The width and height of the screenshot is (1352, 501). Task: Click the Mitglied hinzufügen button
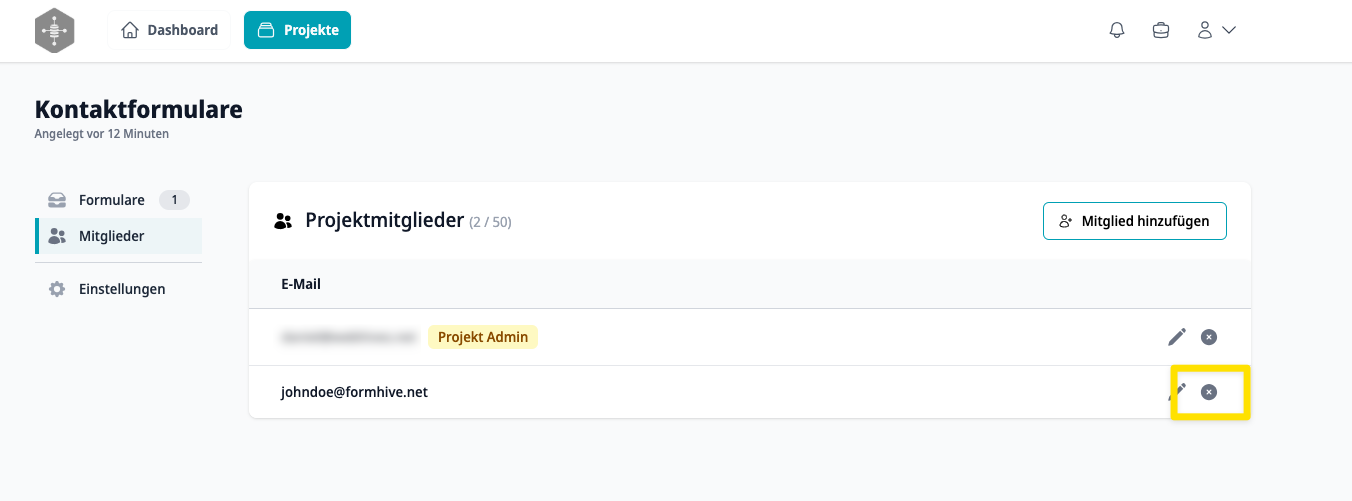[x=1134, y=221]
